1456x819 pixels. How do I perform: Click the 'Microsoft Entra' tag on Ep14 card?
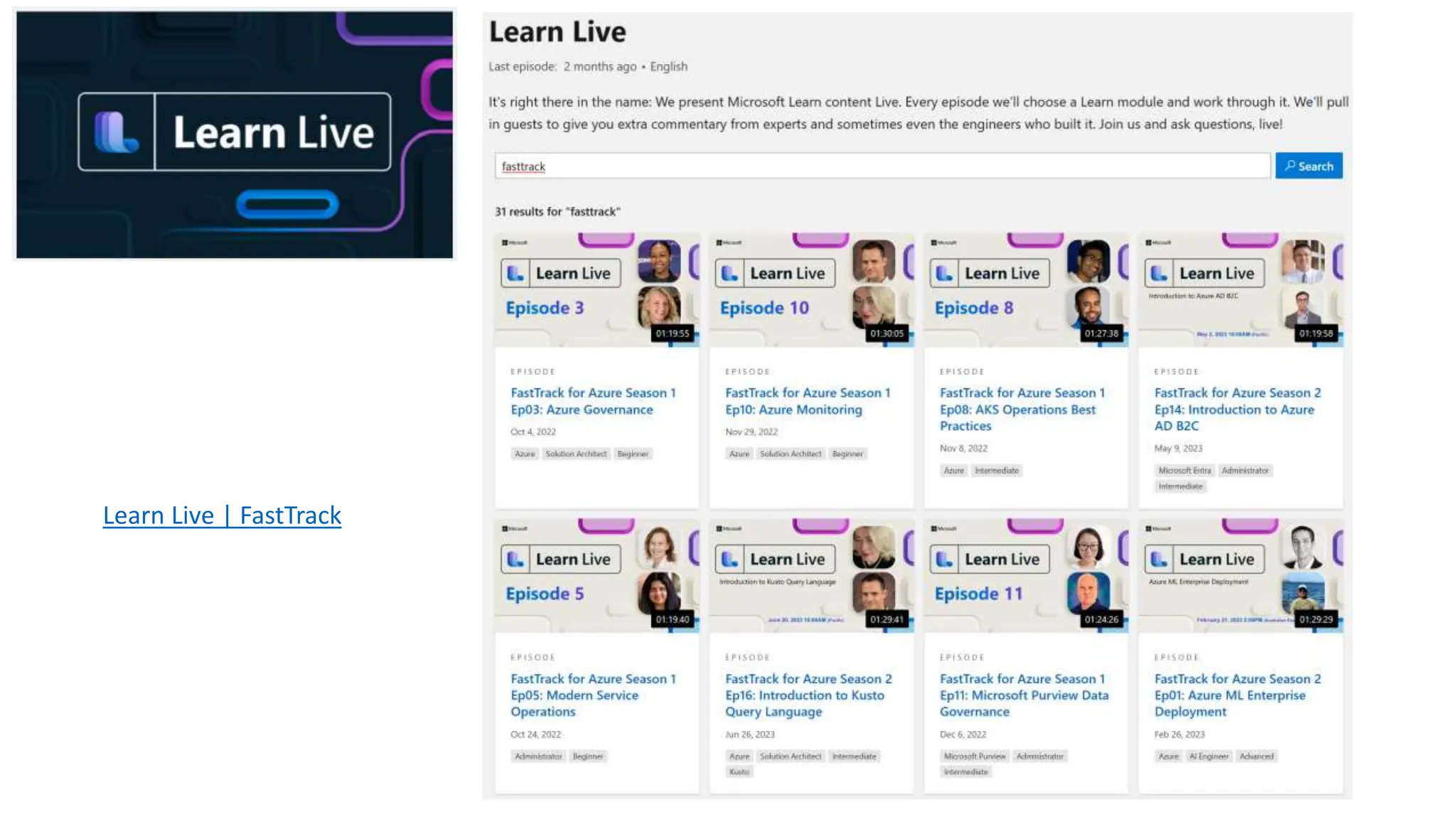coord(1184,471)
